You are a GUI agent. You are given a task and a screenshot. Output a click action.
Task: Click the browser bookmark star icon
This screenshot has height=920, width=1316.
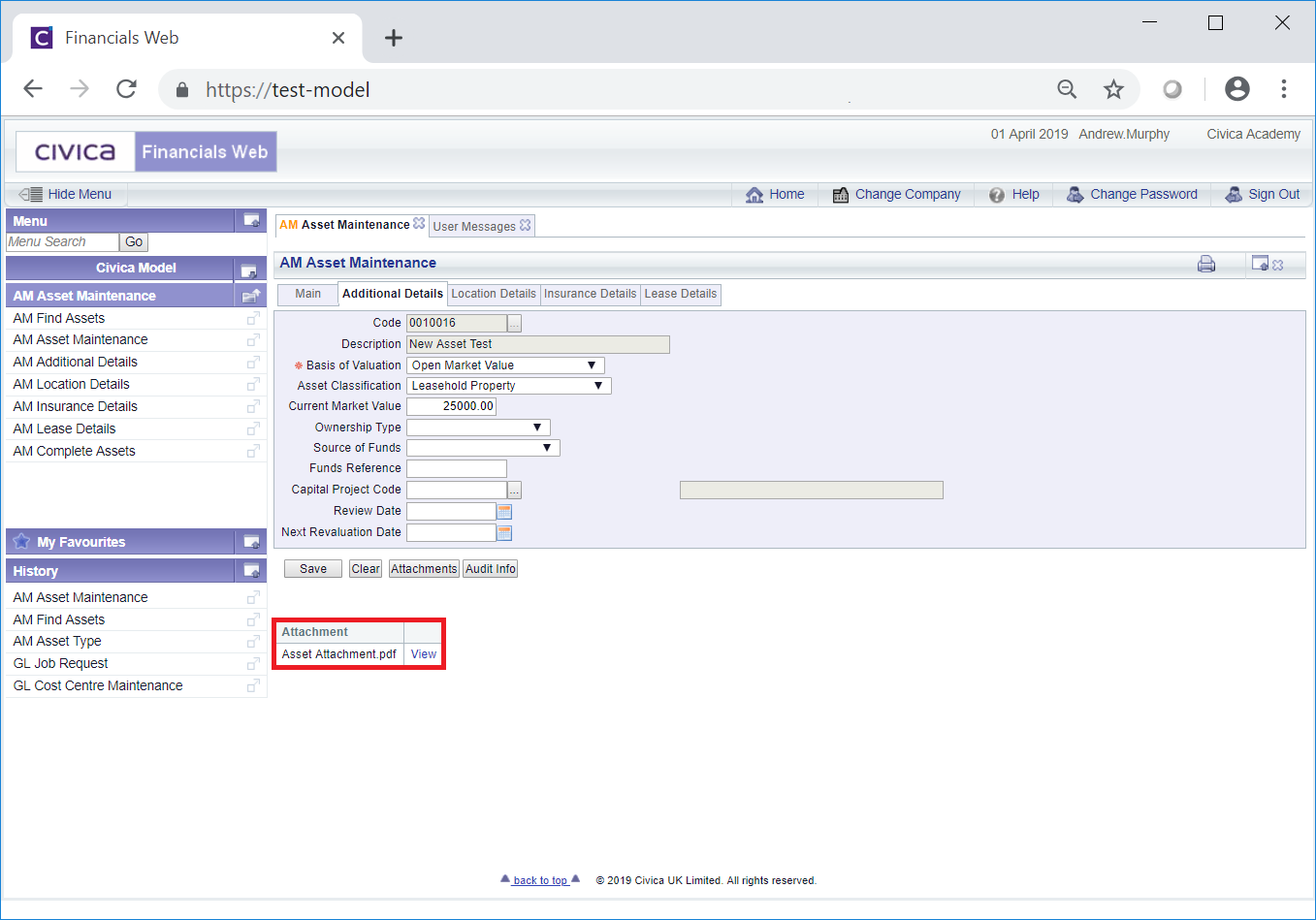point(1113,89)
